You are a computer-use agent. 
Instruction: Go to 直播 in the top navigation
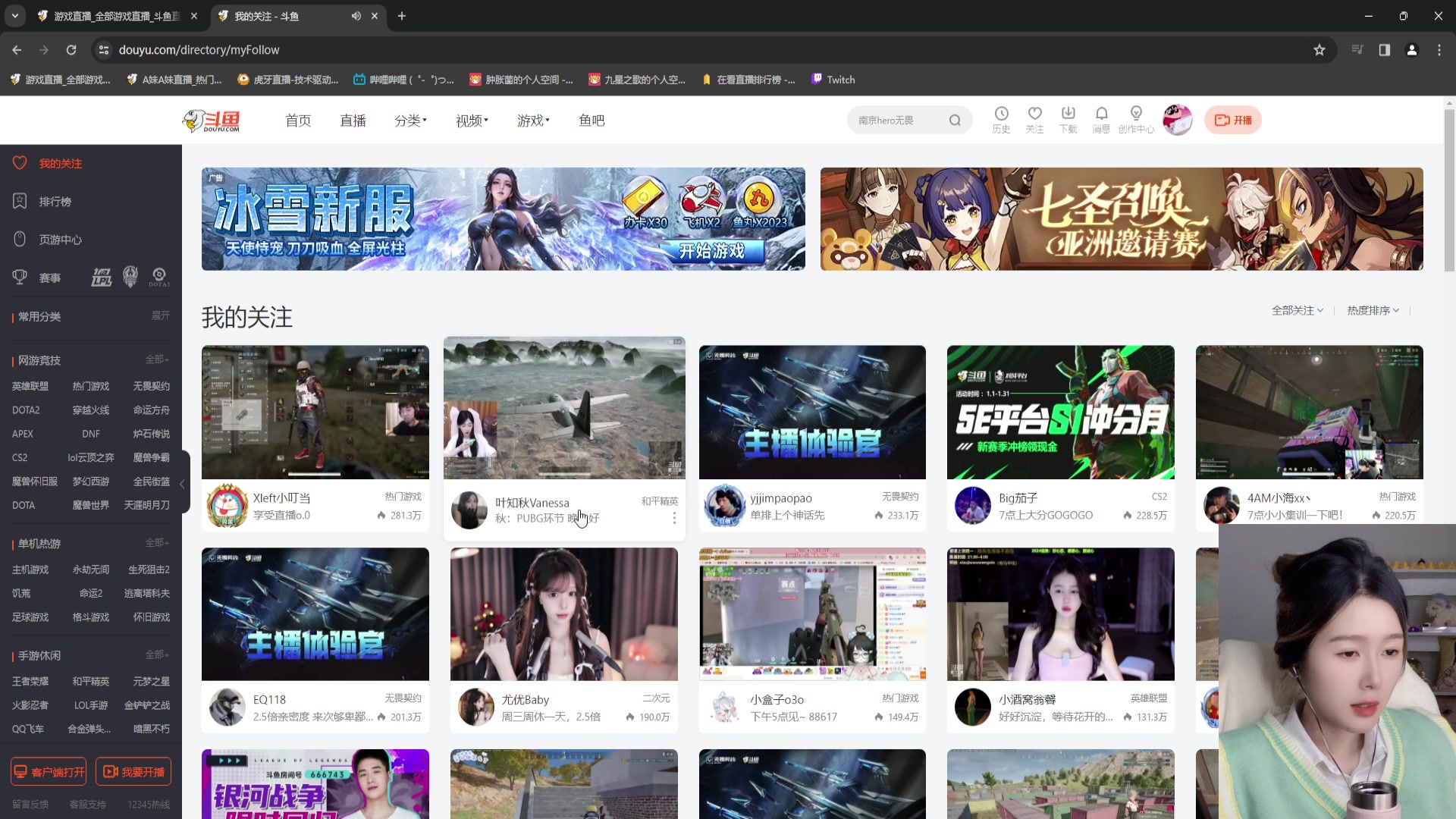coord(353,121)
